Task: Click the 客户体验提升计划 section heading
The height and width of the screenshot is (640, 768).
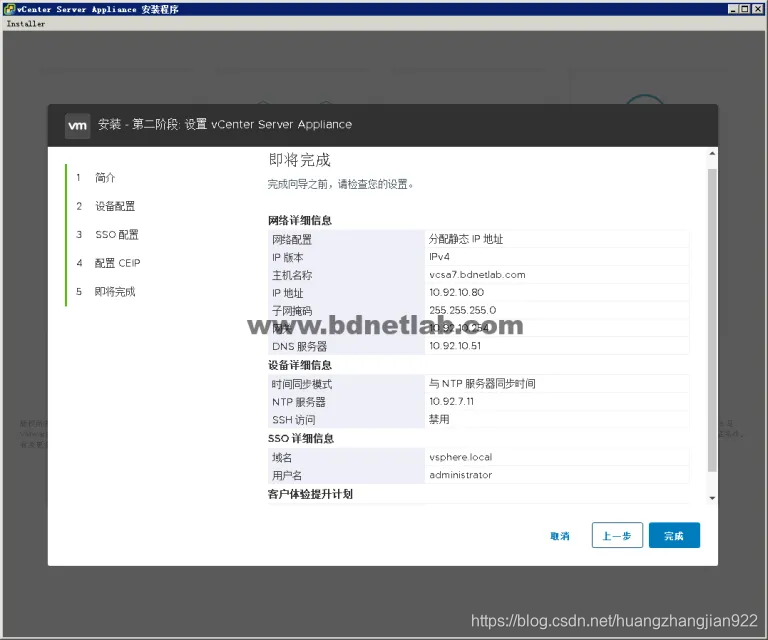Action: point(310,494)
